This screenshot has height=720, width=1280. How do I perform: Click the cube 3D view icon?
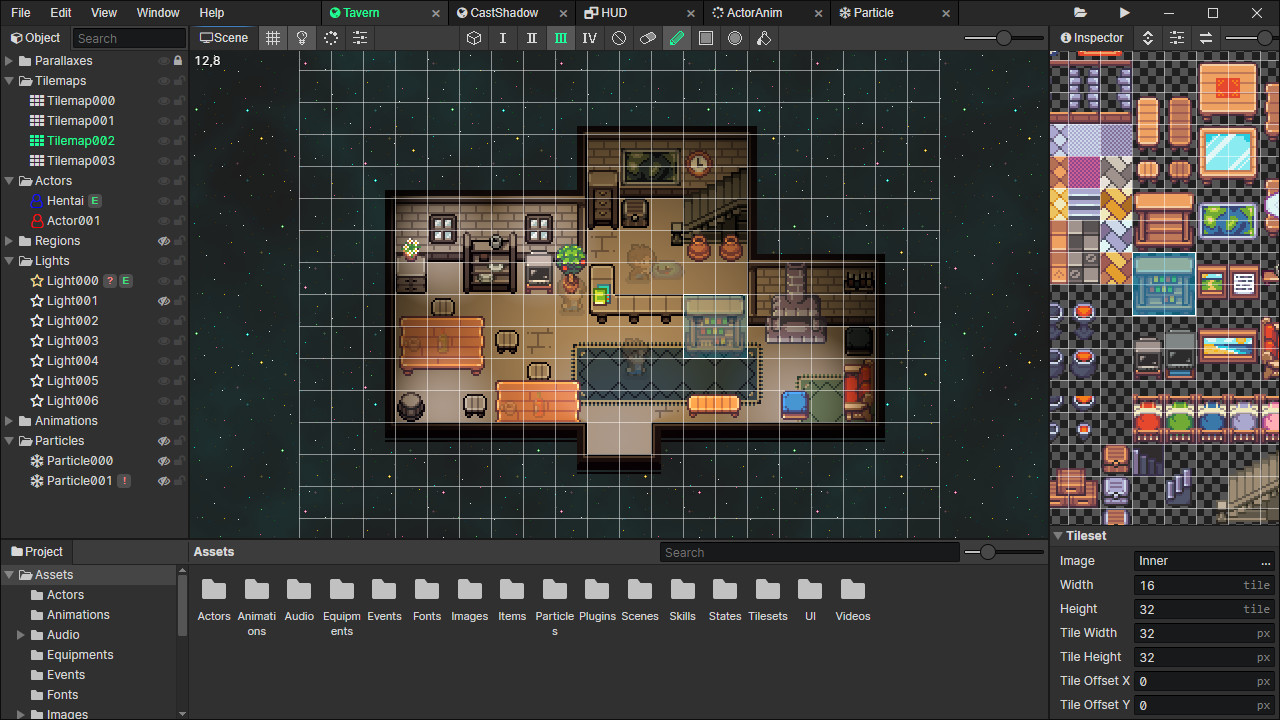point(473,37)
